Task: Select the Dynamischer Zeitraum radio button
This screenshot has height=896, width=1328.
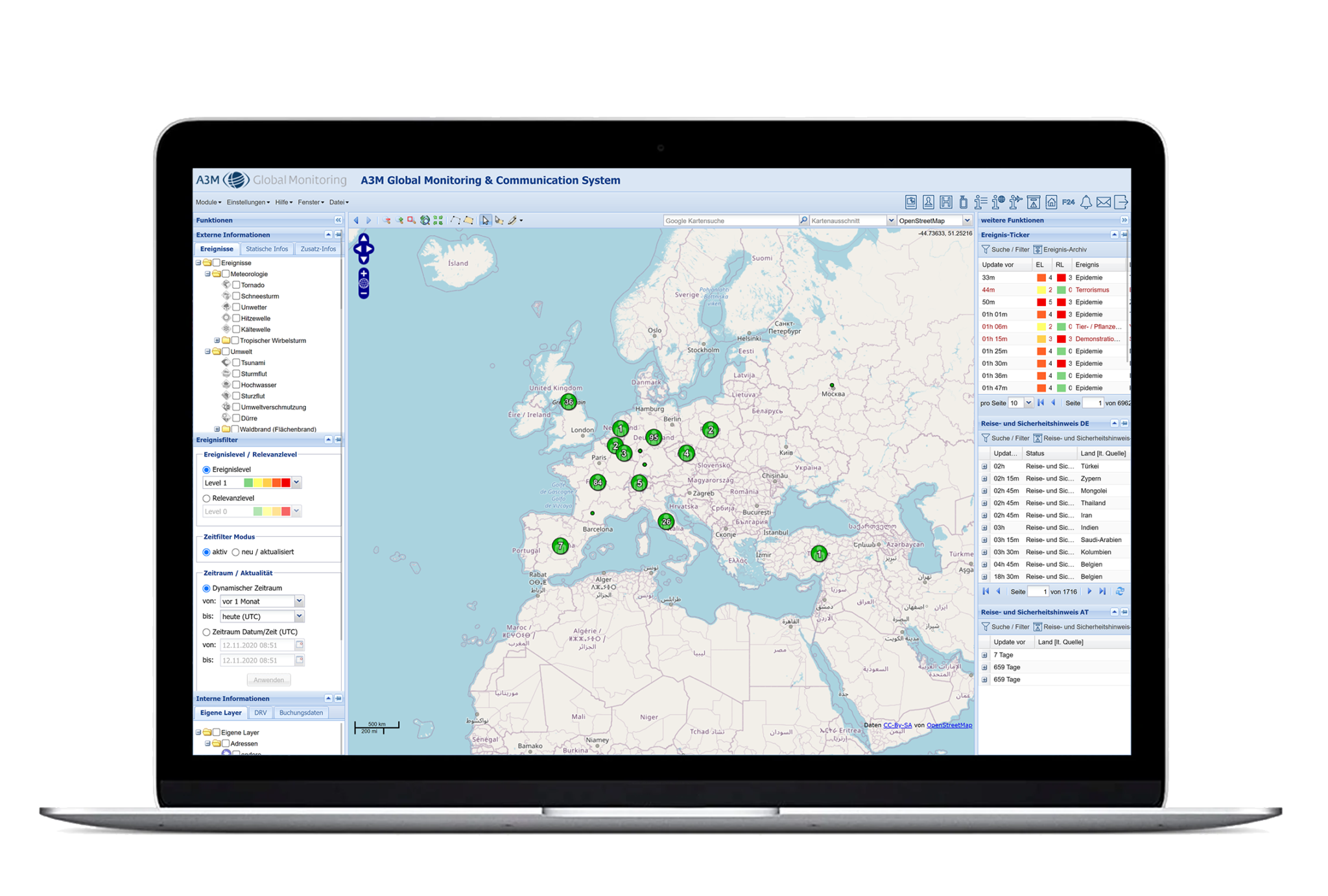Action: (x=207, y=589)
